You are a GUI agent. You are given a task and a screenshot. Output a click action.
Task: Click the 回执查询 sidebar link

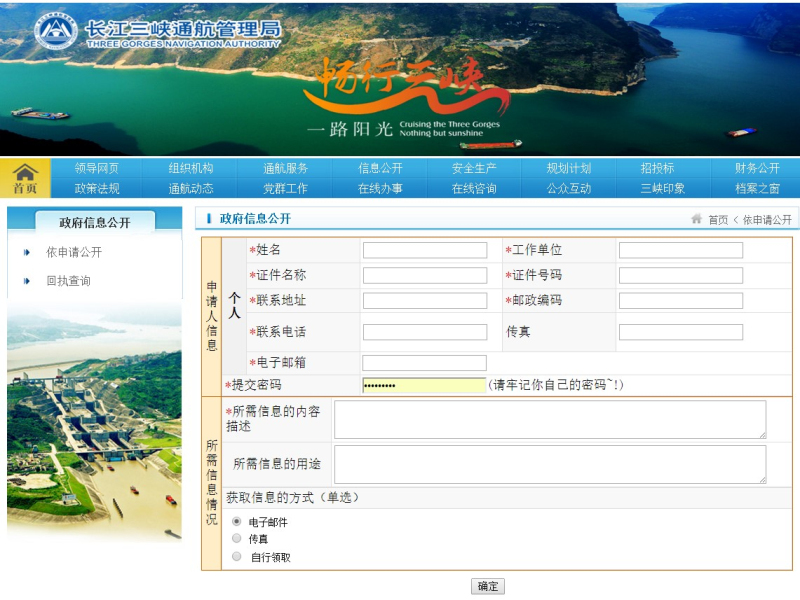[68, 281]
